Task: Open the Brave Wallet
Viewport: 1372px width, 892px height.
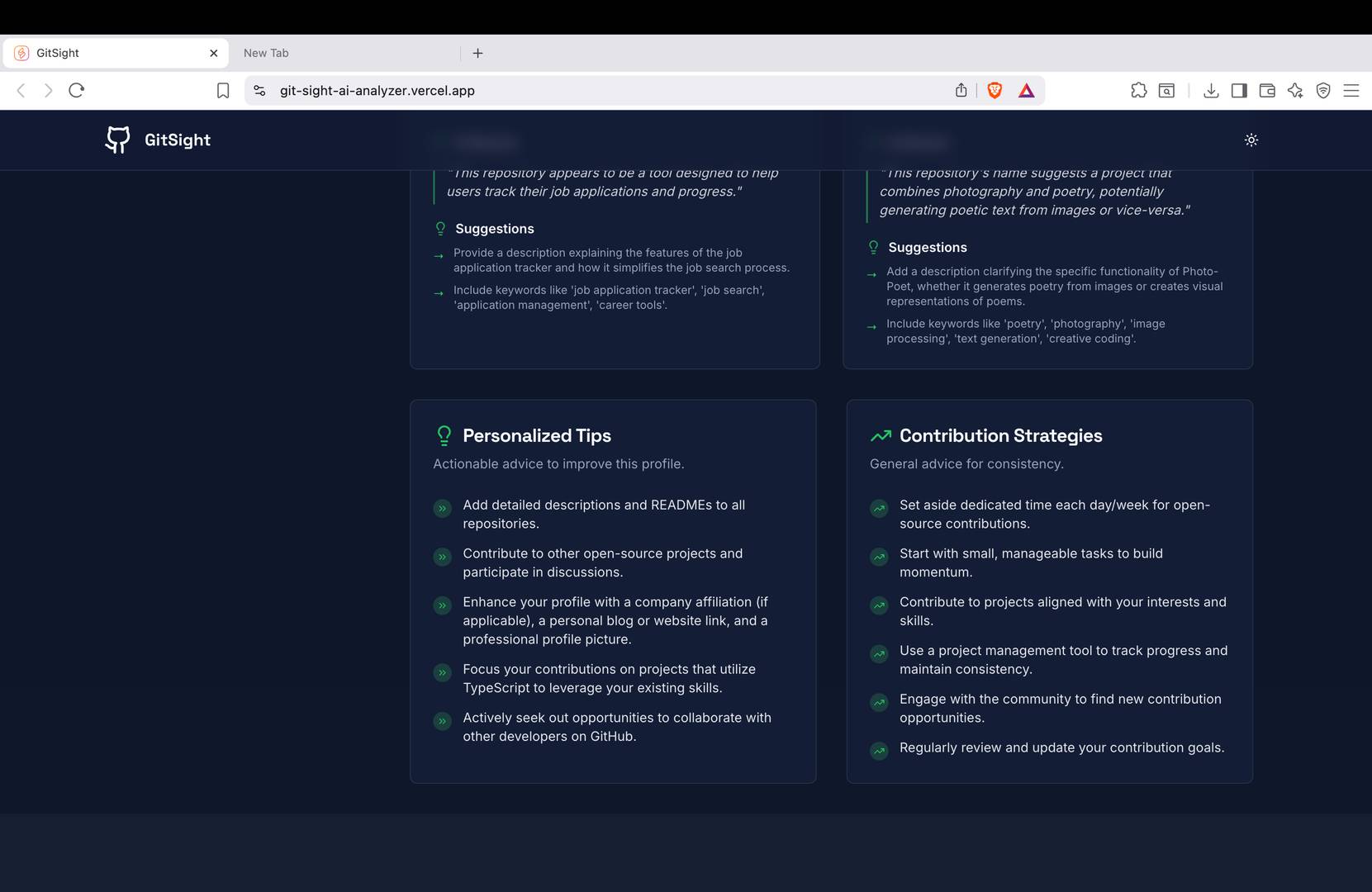Action: [x=1267, y=90]
